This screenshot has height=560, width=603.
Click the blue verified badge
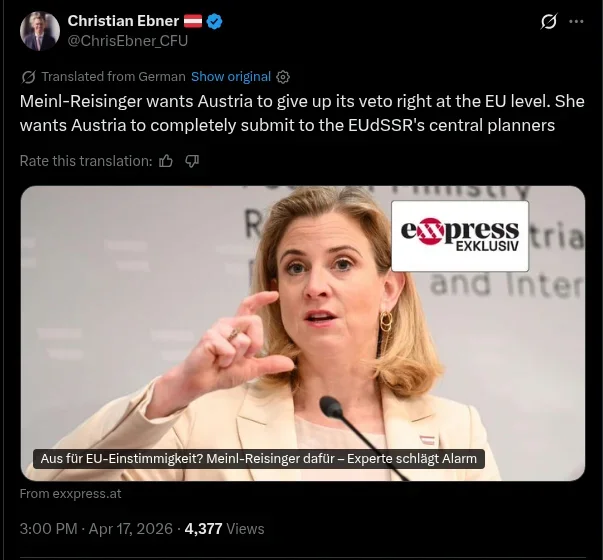(214, 21)
